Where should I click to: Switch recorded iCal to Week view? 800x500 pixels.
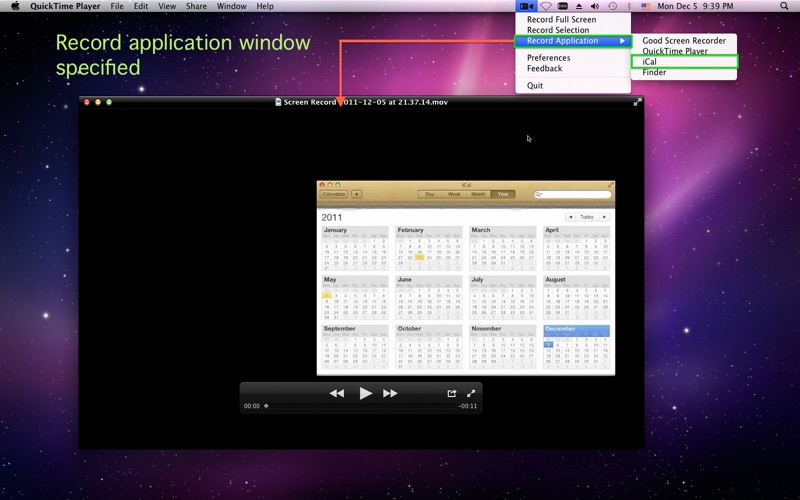click(x=454, y=194)
